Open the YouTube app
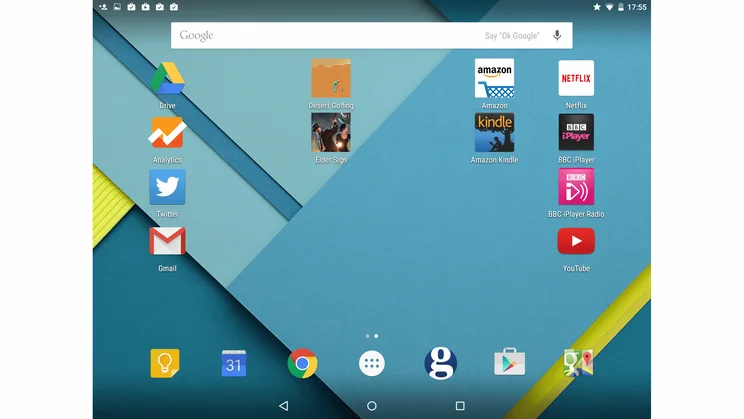 576,241
